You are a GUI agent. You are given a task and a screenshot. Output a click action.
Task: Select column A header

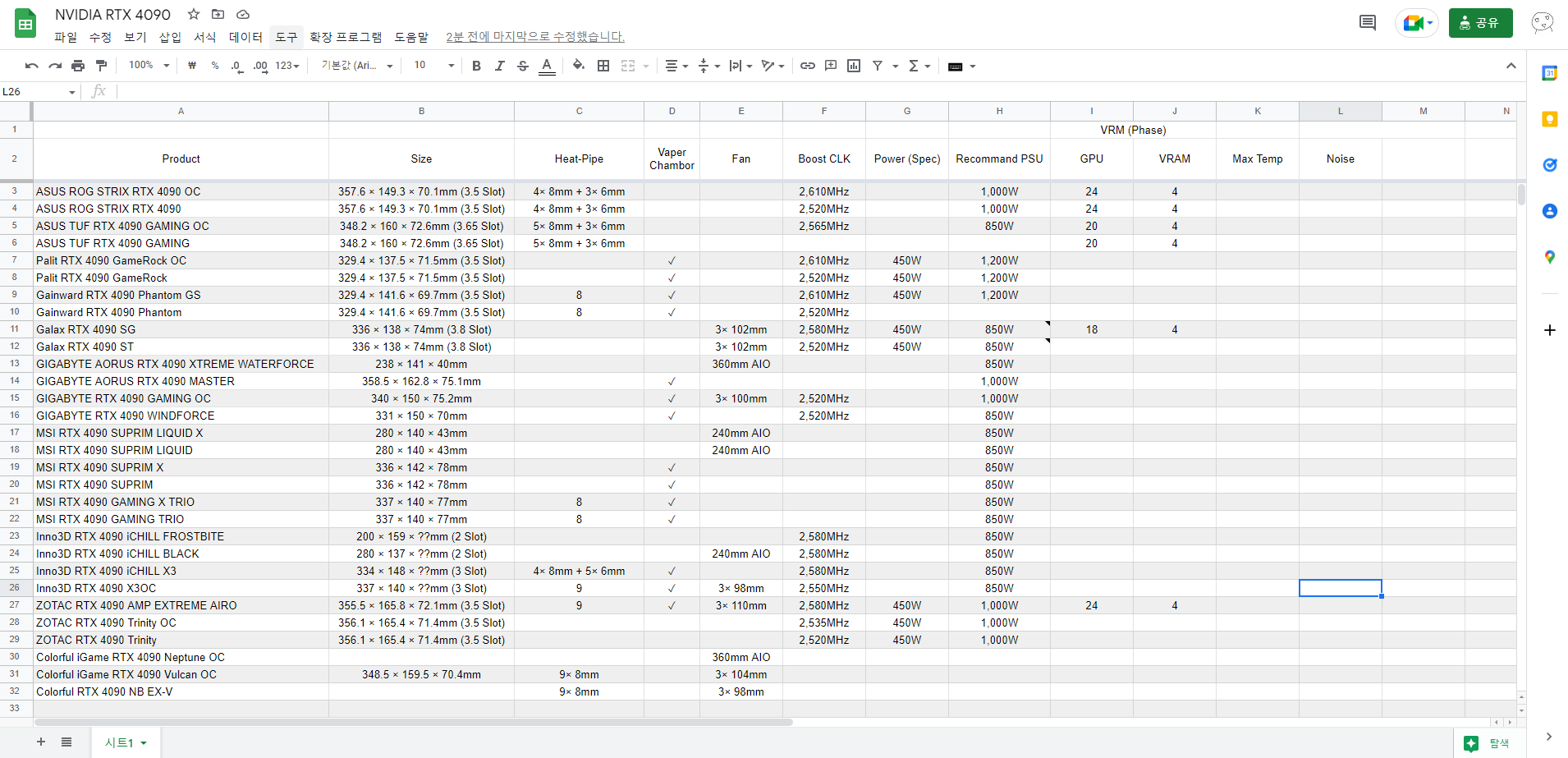pyautogui.click(x=181, y=111)
